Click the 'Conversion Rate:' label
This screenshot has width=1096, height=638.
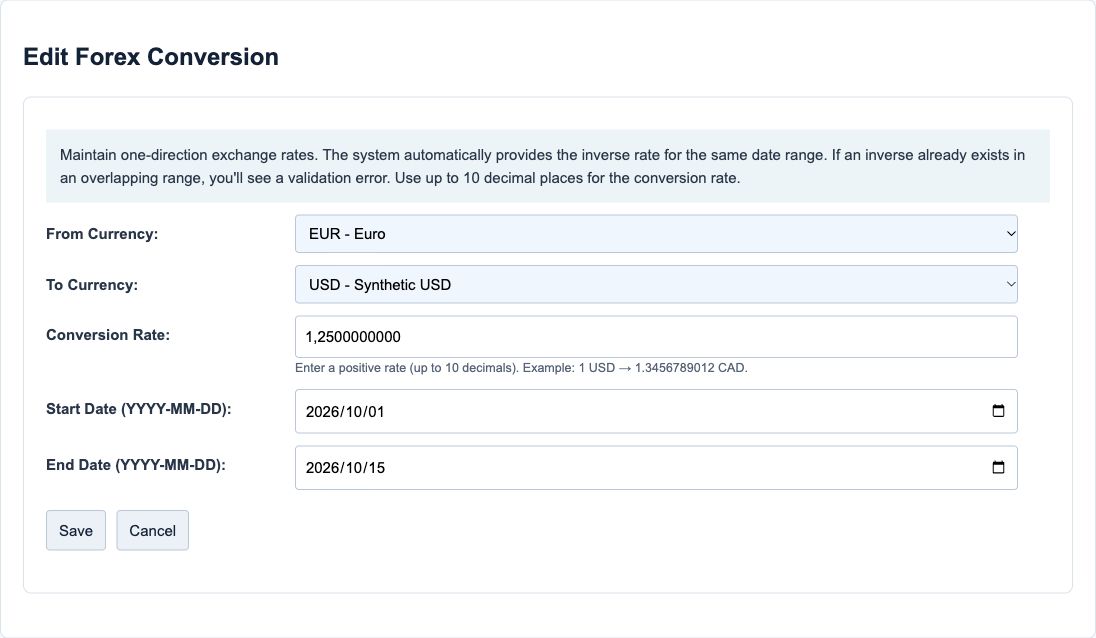tap(108, 335)
